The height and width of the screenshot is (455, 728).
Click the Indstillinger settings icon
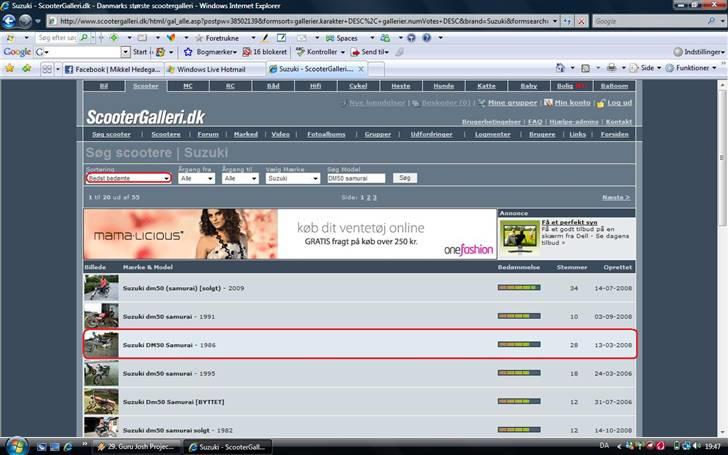[x=676, y=51]
